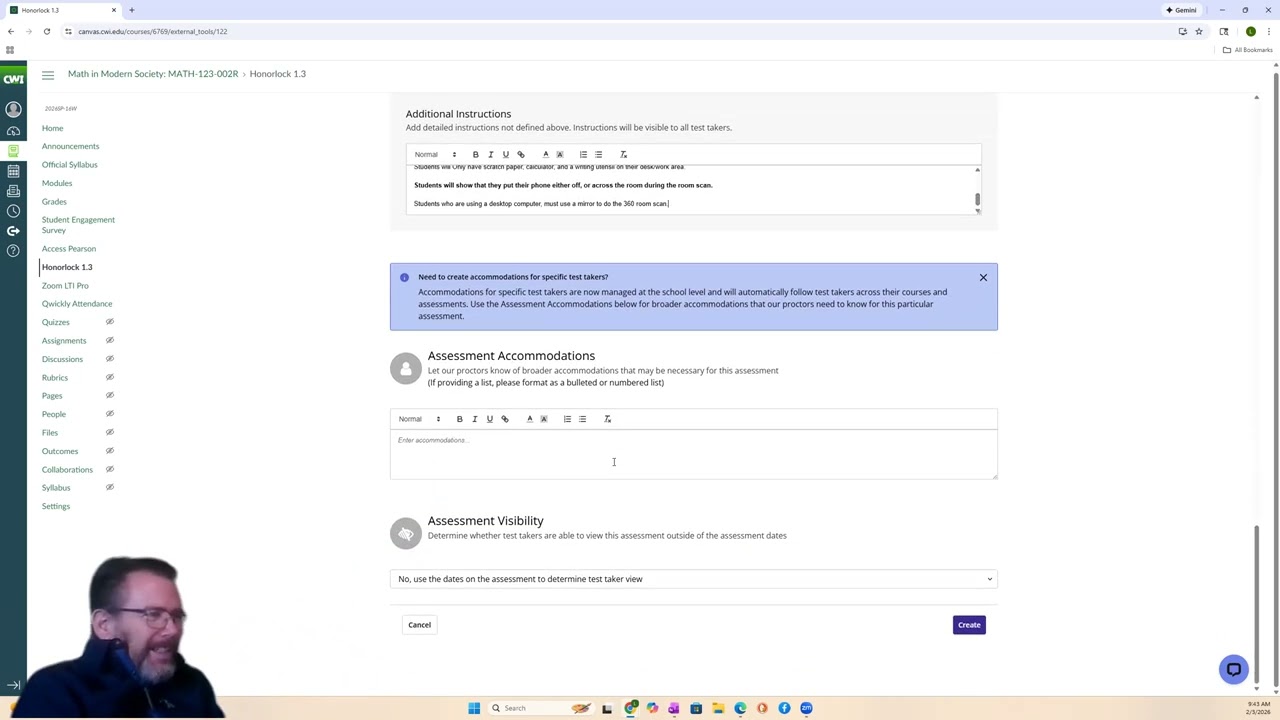
Task: Open Normal style dropdown in Additional Instructions
Action: click(x=435, y=154)
